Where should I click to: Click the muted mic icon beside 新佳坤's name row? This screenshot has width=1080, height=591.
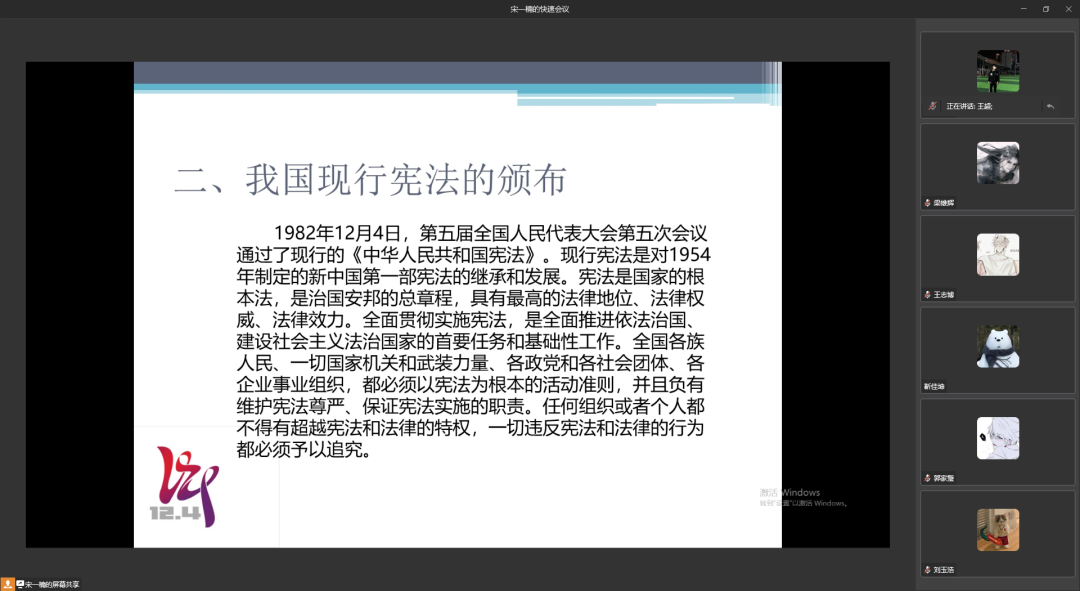coord(926,385)
